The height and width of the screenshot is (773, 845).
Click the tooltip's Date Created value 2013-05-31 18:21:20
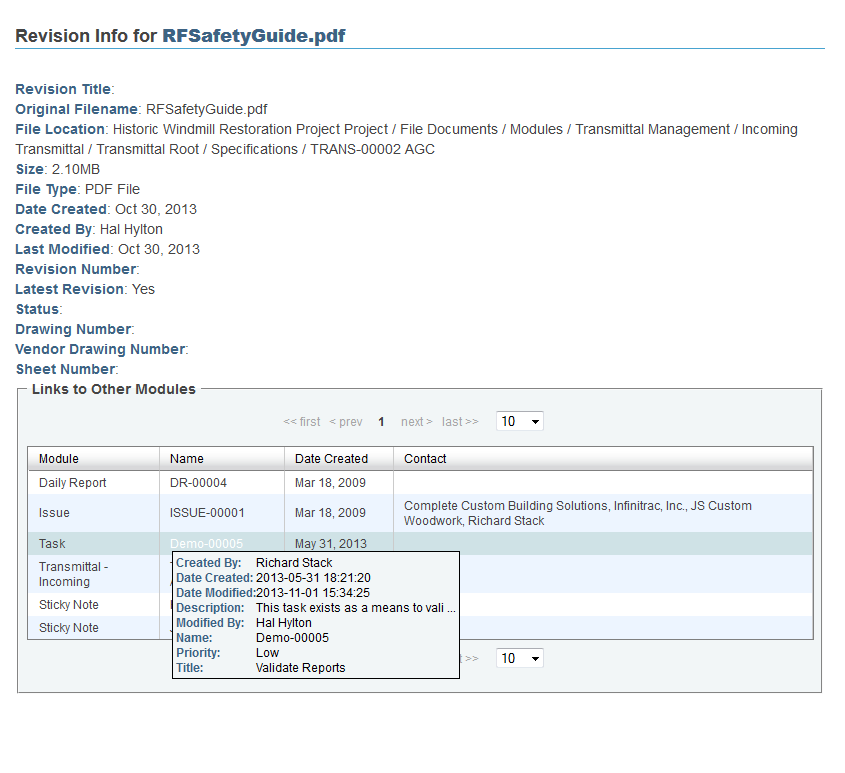point(313,578)
